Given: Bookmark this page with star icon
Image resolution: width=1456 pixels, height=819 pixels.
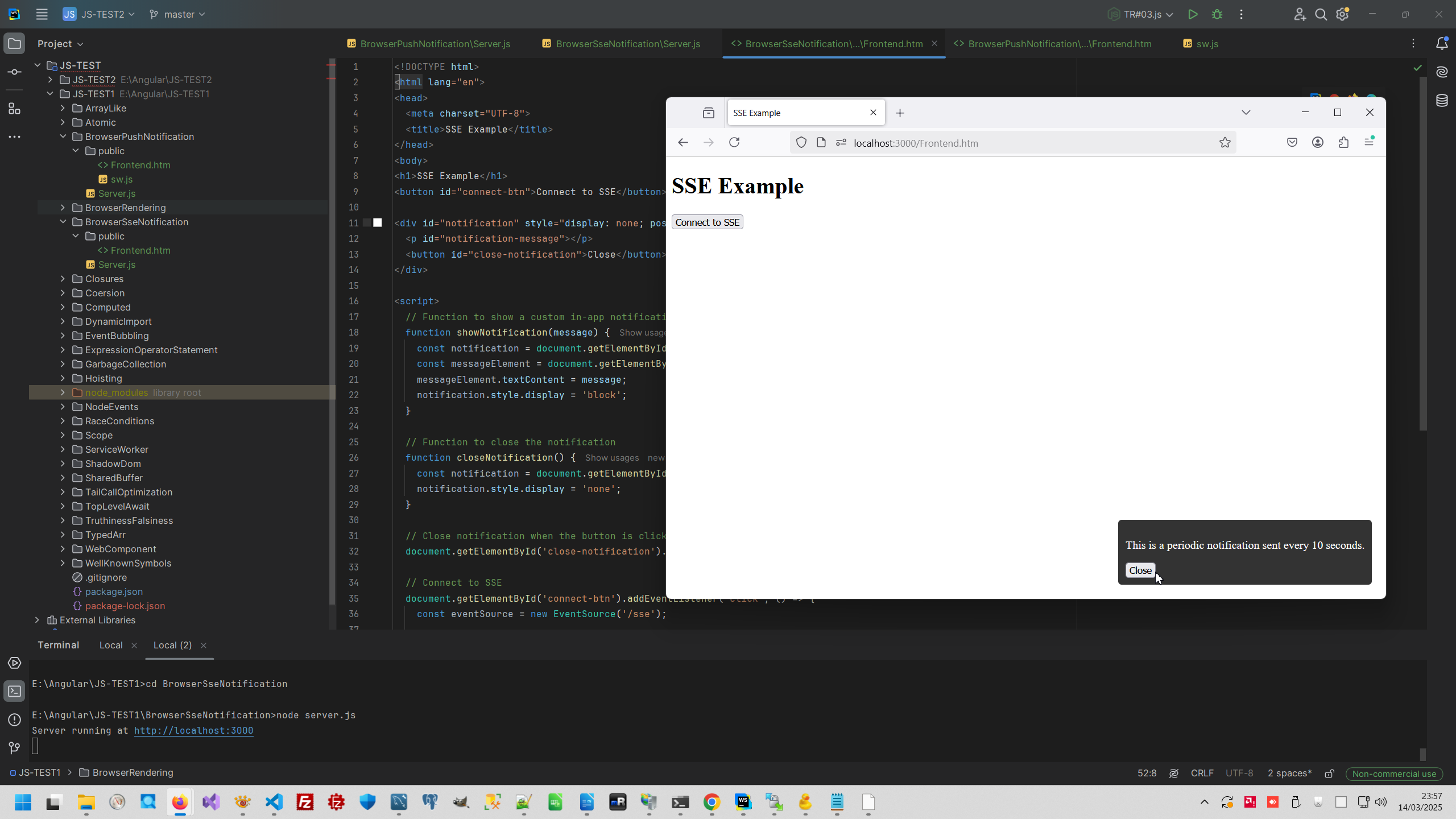Looking at the screenshot, I should point(1225,143).
